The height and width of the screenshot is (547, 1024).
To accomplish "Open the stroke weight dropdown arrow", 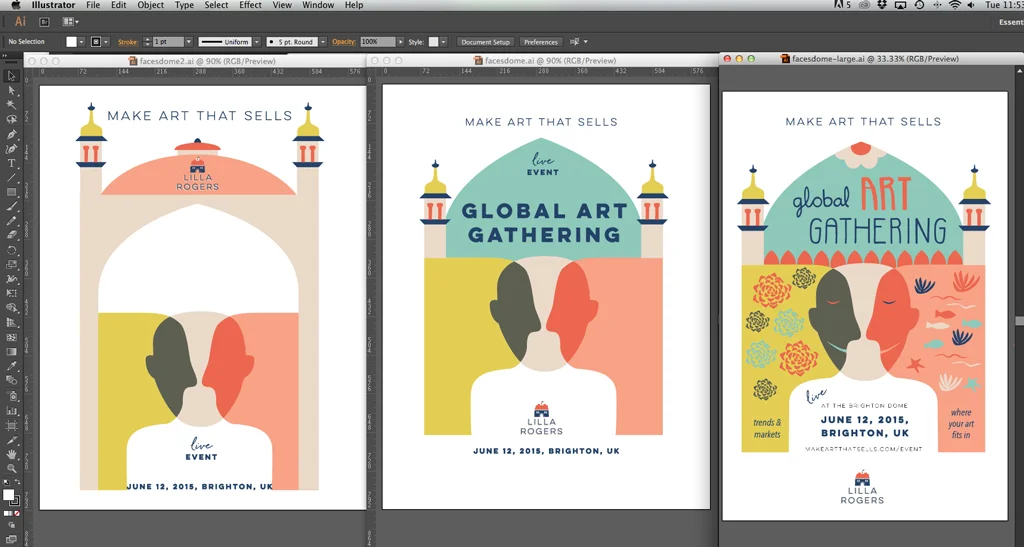I will pos(189,42).
